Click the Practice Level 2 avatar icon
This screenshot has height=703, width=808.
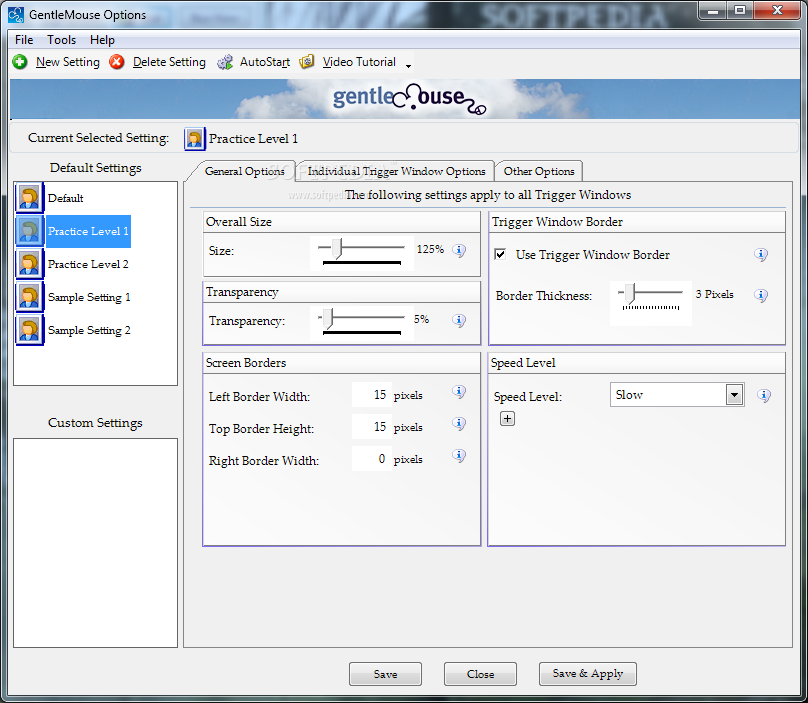(29, 264)
